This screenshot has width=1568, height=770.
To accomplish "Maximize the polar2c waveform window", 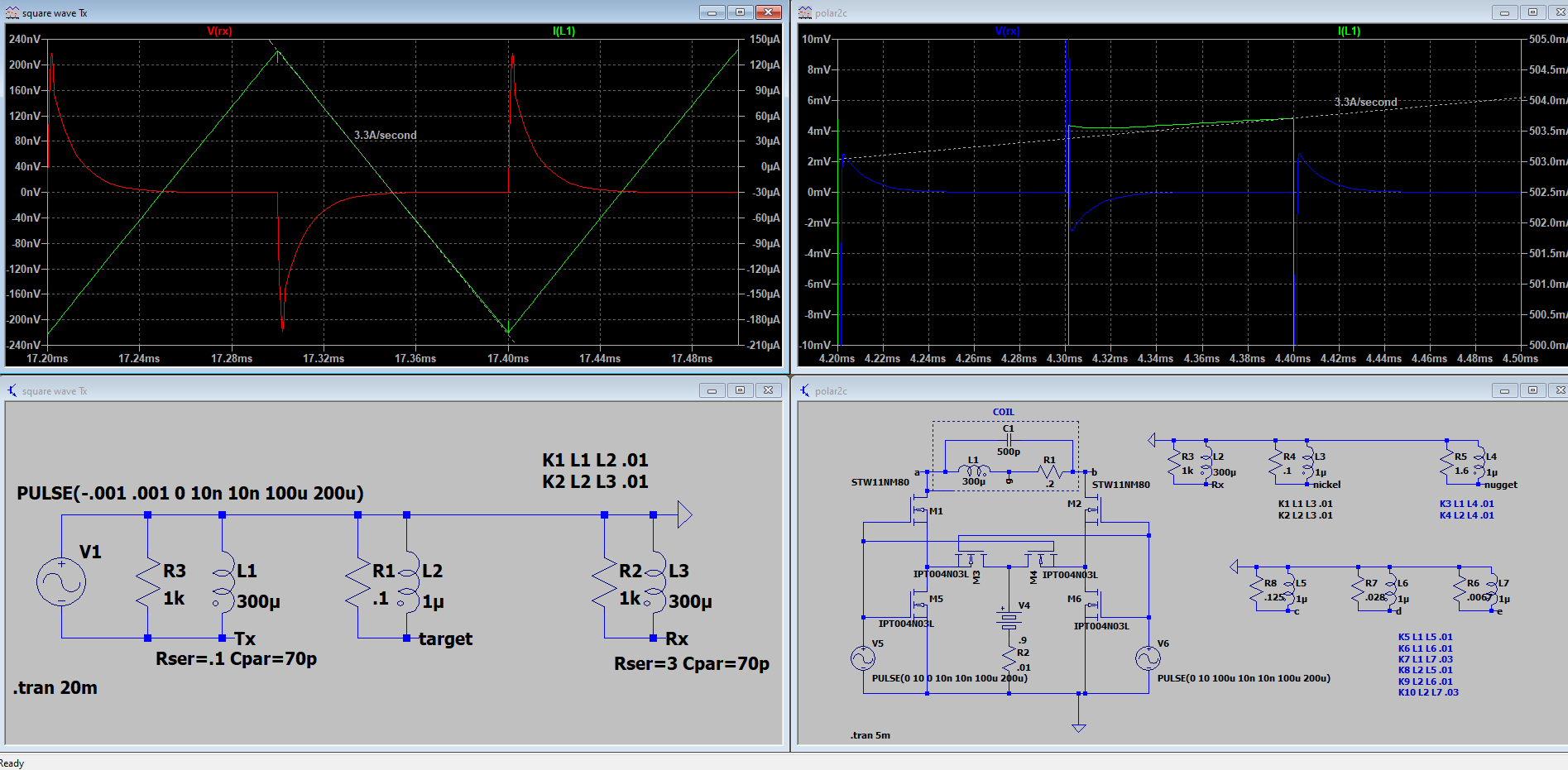I will pyautogui.click(x=1532, y=12).
